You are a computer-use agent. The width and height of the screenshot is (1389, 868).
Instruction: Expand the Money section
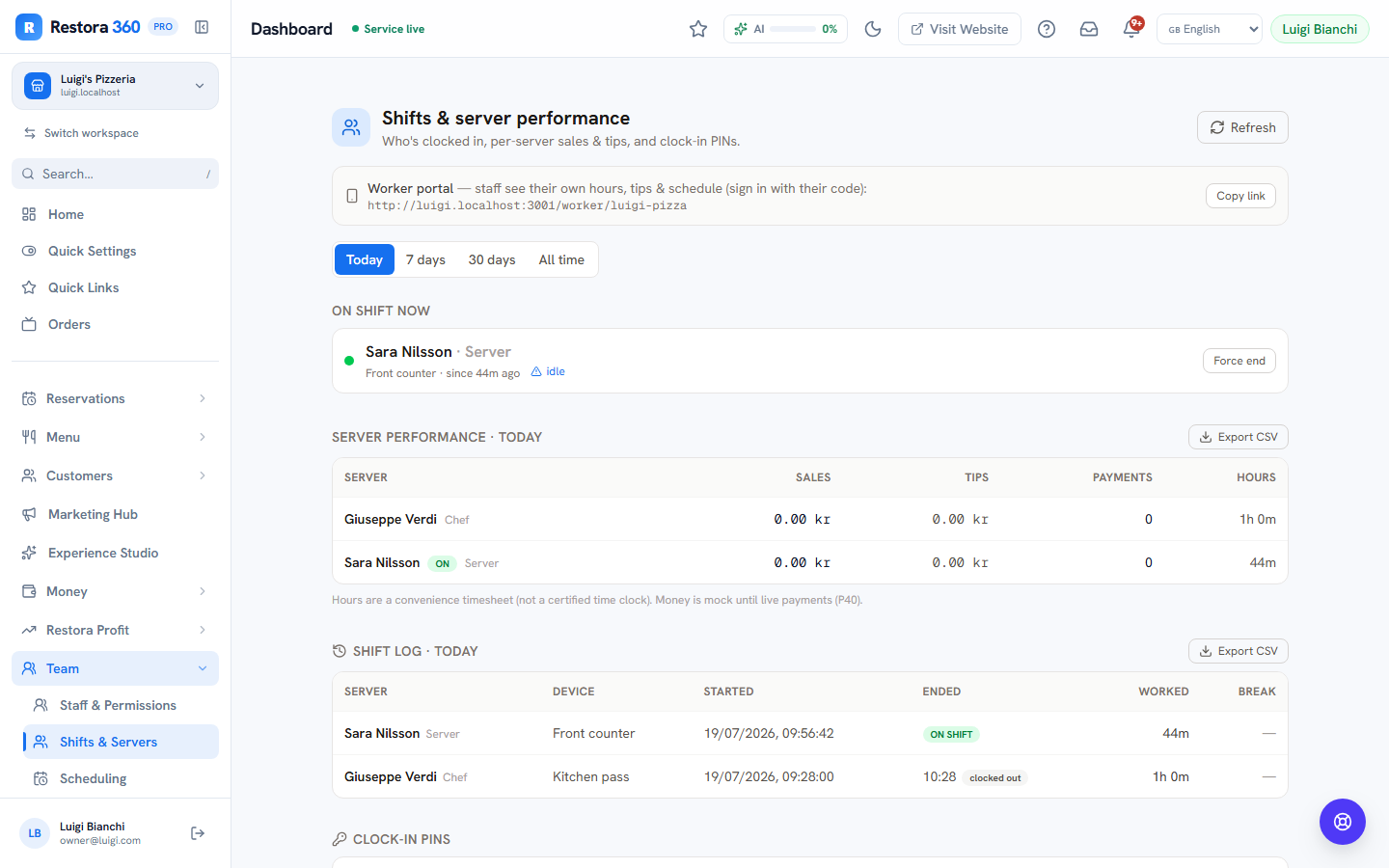tap(115, 591)
